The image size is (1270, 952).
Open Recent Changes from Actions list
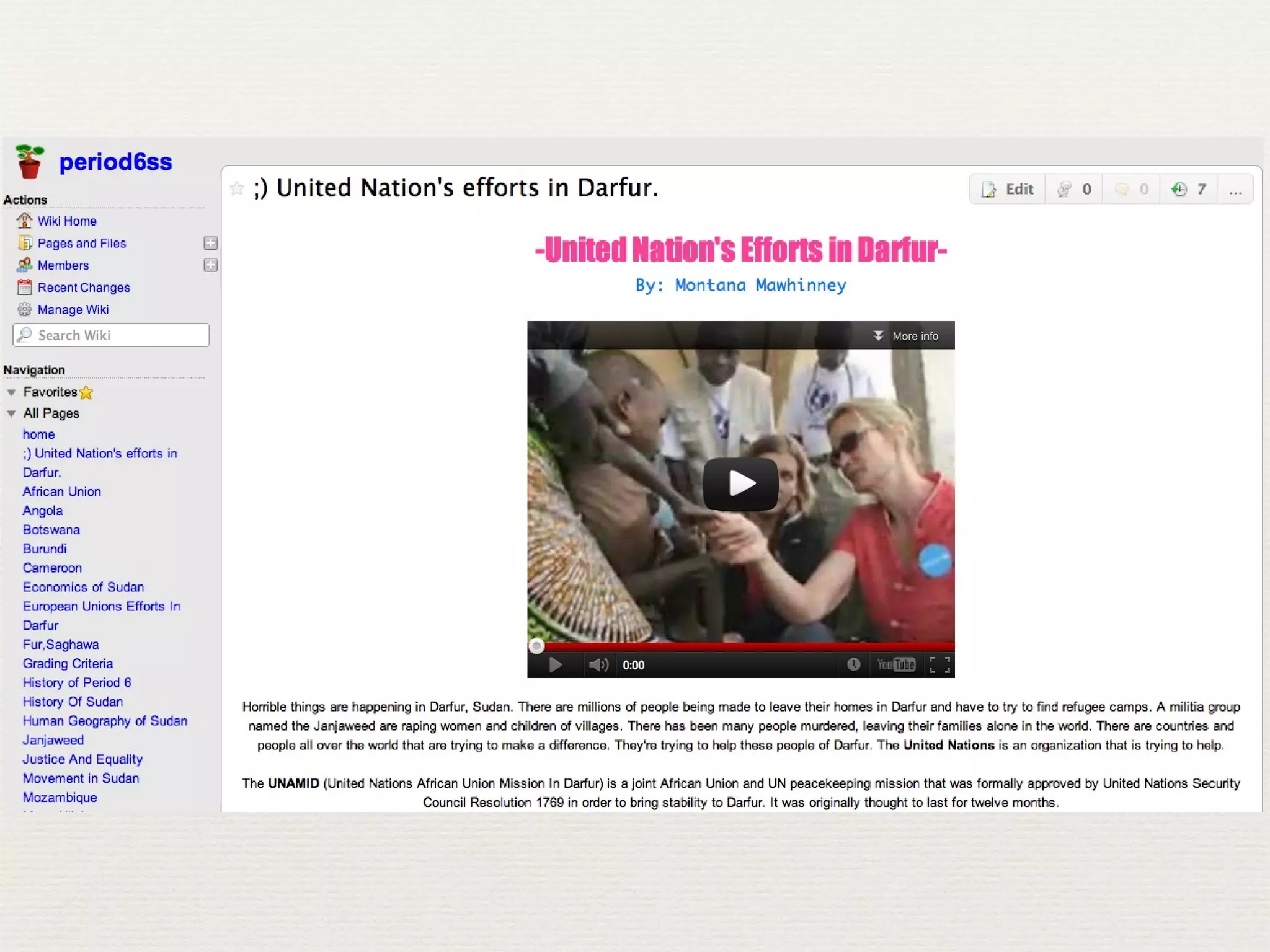coord(84,288)
